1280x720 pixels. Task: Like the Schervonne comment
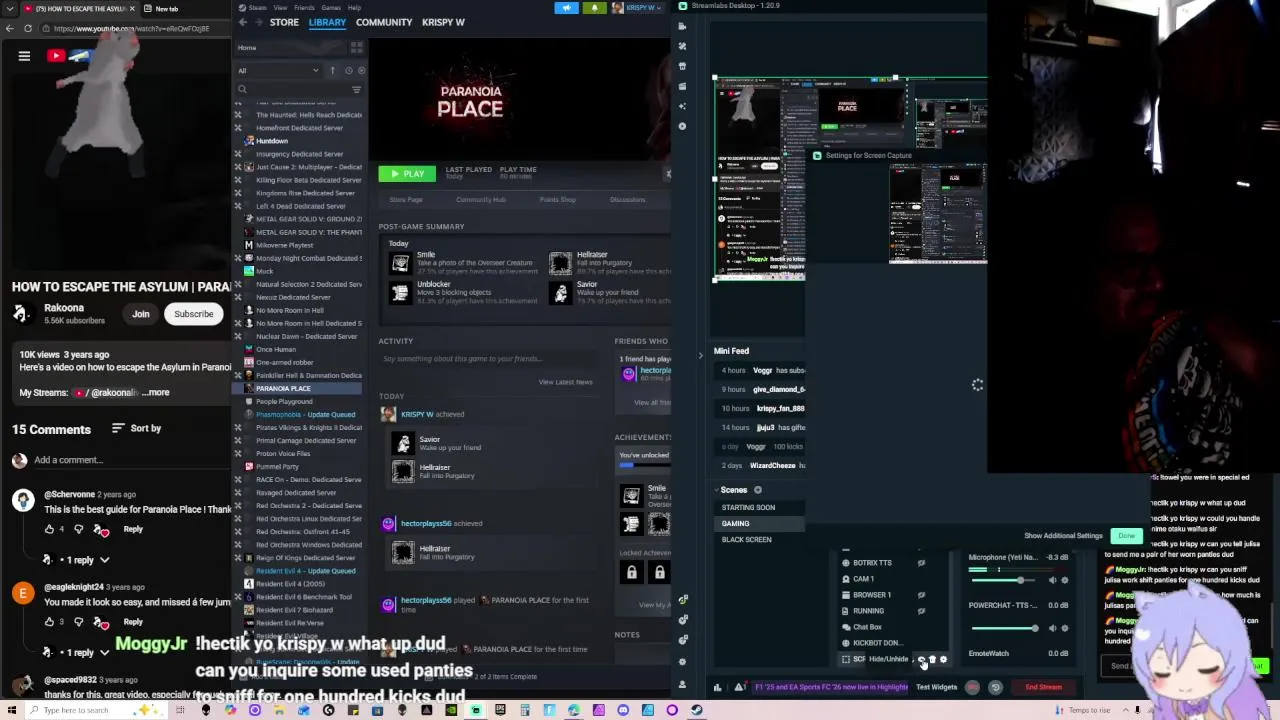49,529
